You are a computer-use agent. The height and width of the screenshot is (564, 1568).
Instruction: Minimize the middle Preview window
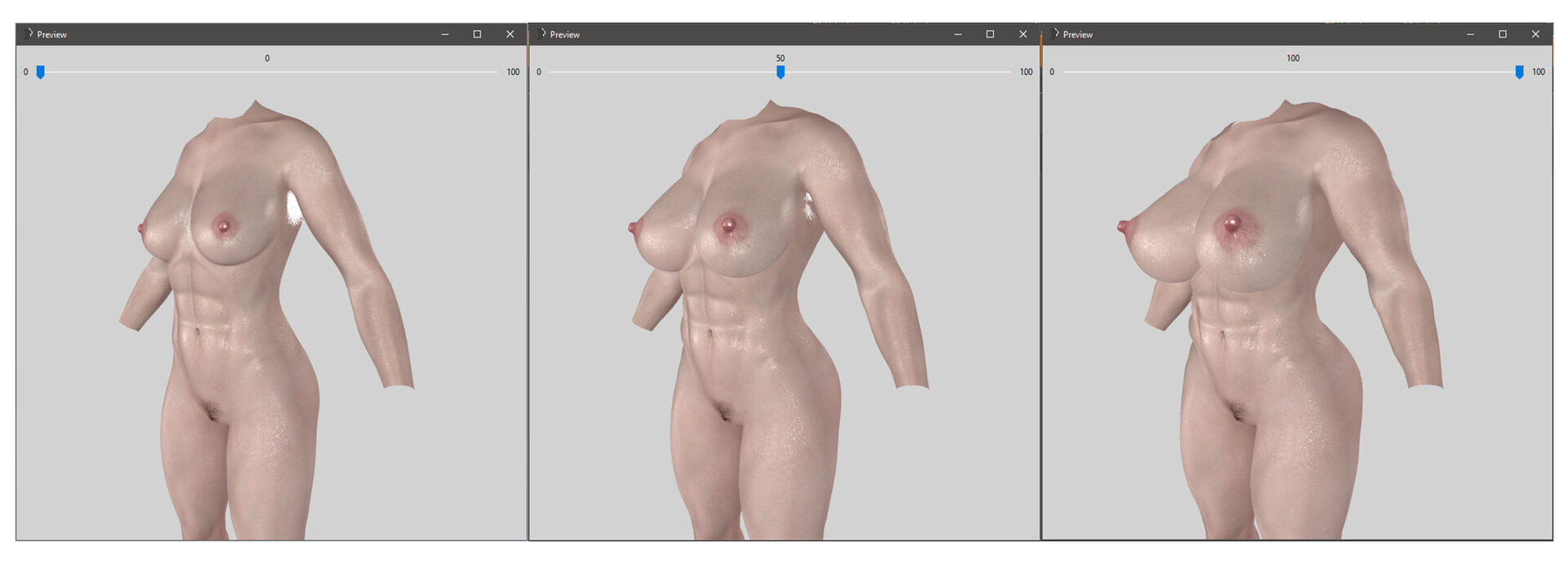pos(958,34)
